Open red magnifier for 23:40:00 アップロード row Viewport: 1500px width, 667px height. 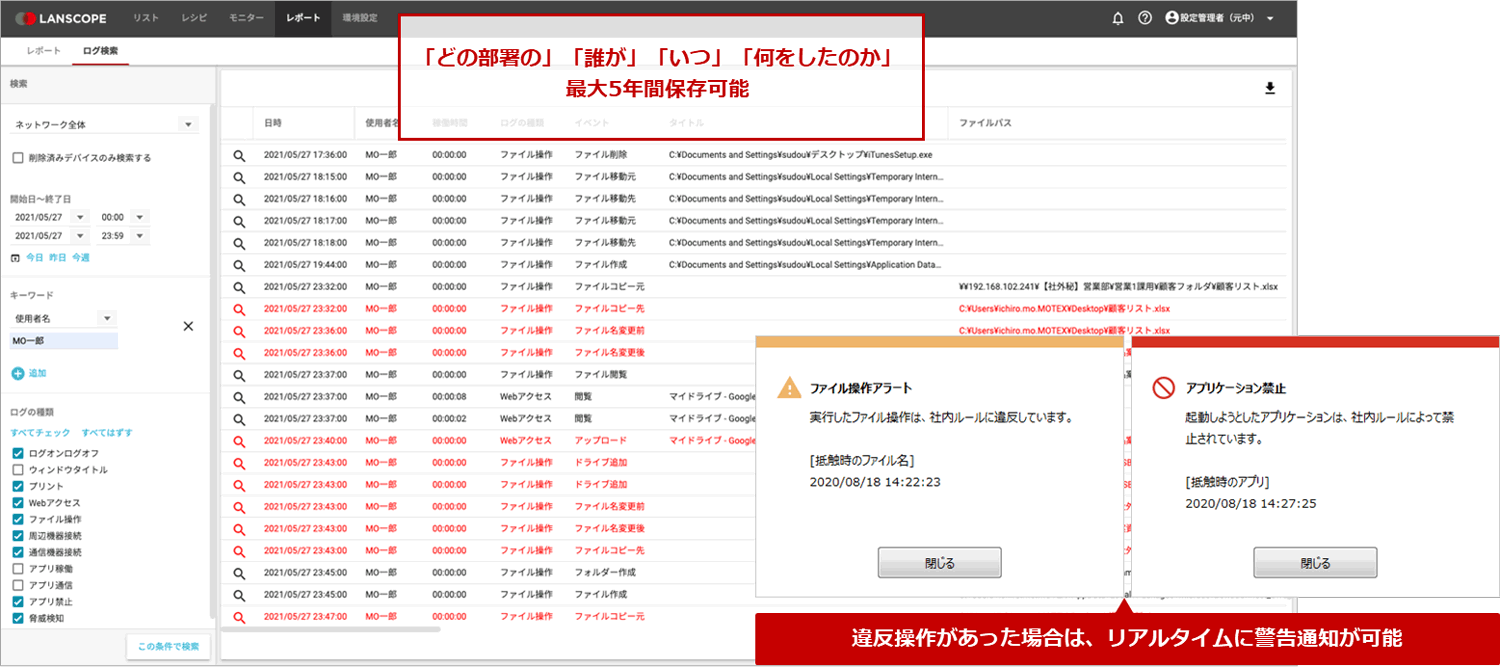pos(239,441)
